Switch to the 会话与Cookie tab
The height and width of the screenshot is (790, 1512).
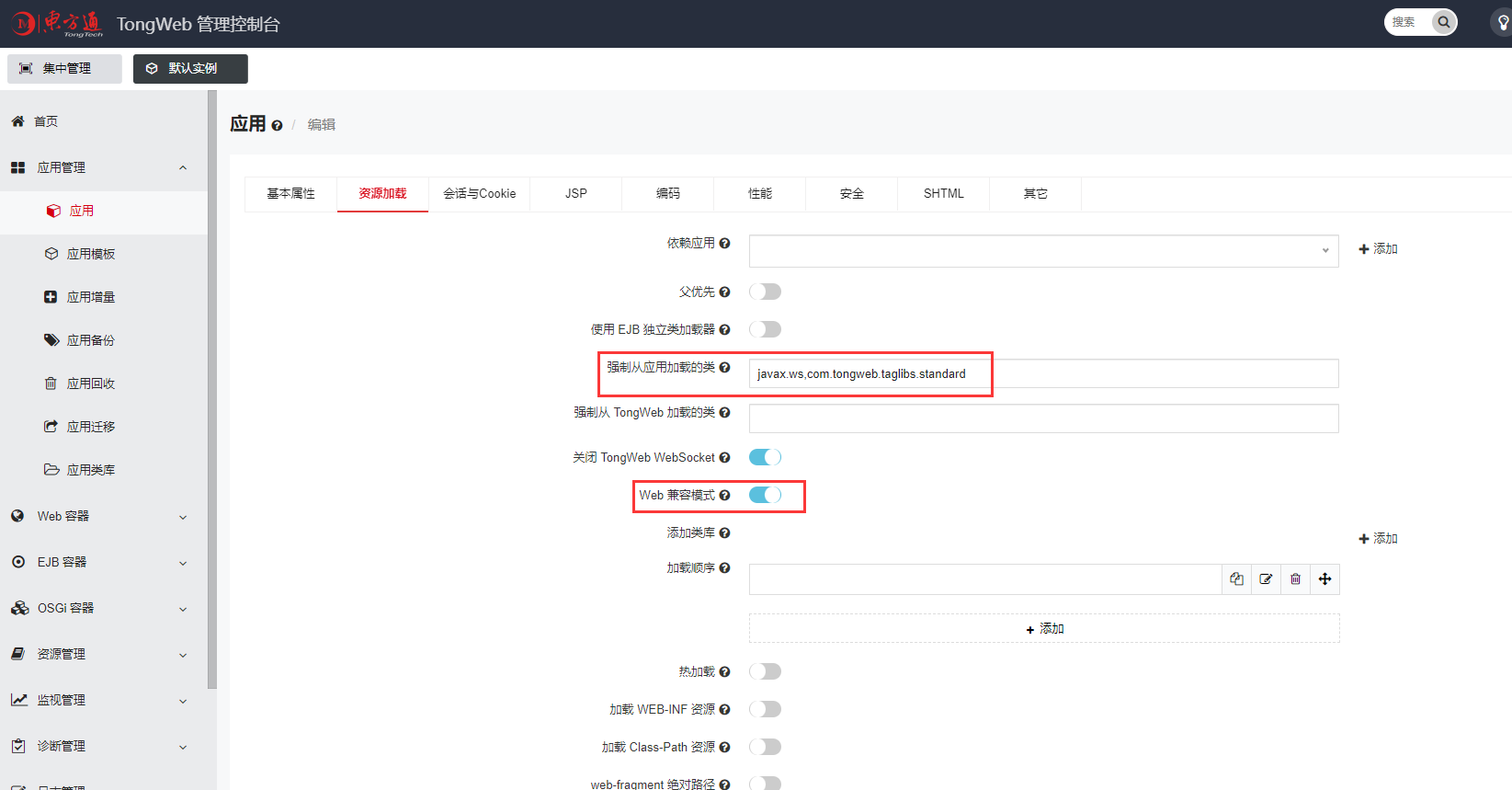coord(479,194)
